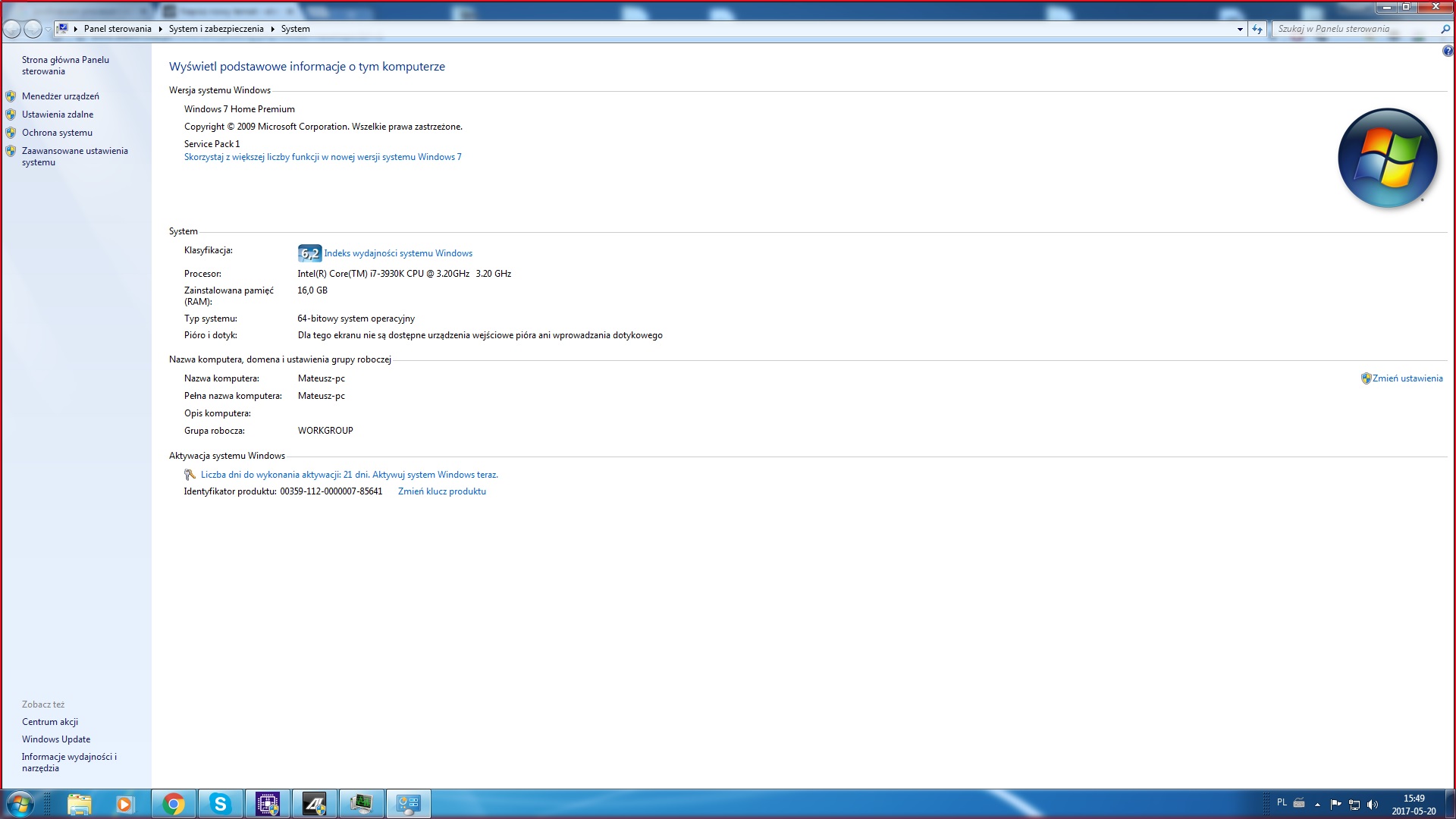Screen dimensions: 1456x819
Task: Open Windows Update in See also
Action: (56, 739)
